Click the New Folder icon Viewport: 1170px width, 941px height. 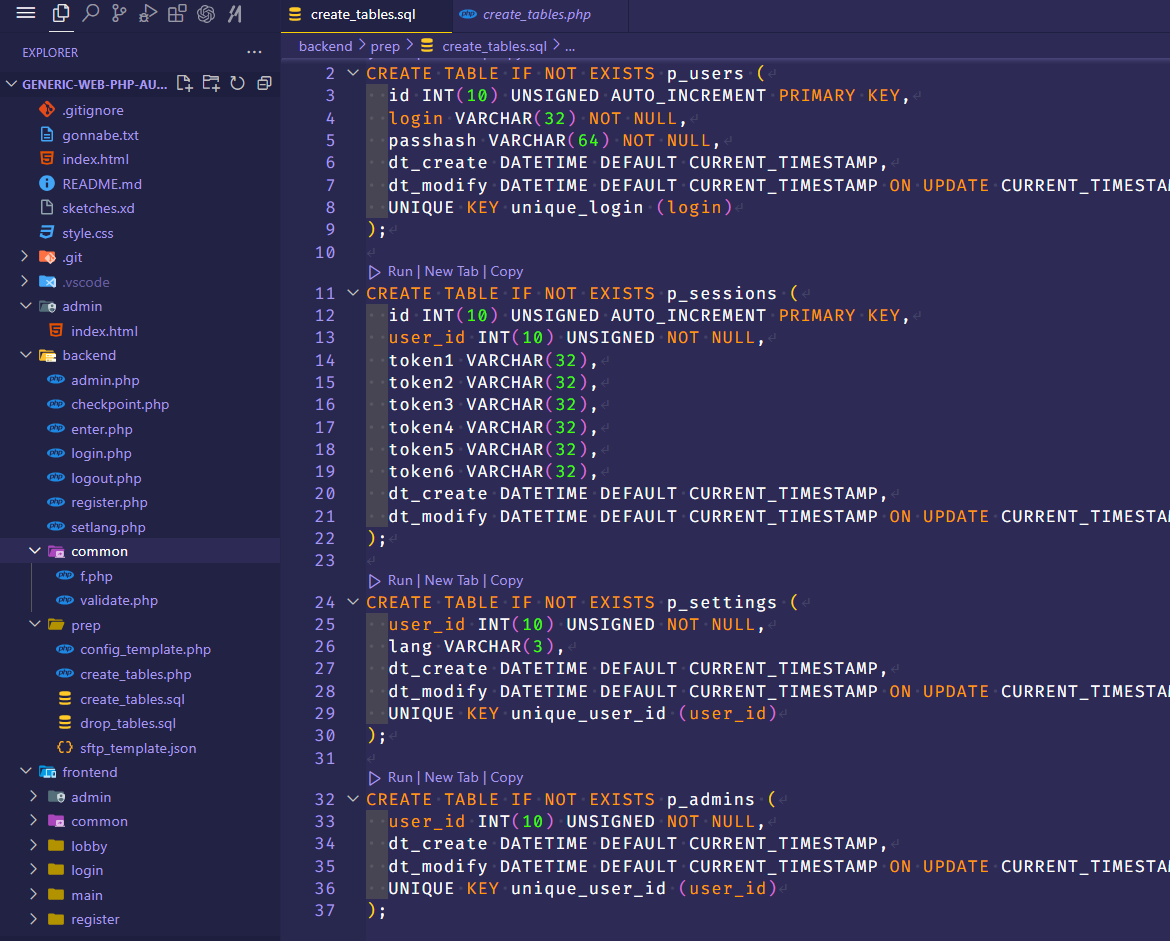pos(211,84)
